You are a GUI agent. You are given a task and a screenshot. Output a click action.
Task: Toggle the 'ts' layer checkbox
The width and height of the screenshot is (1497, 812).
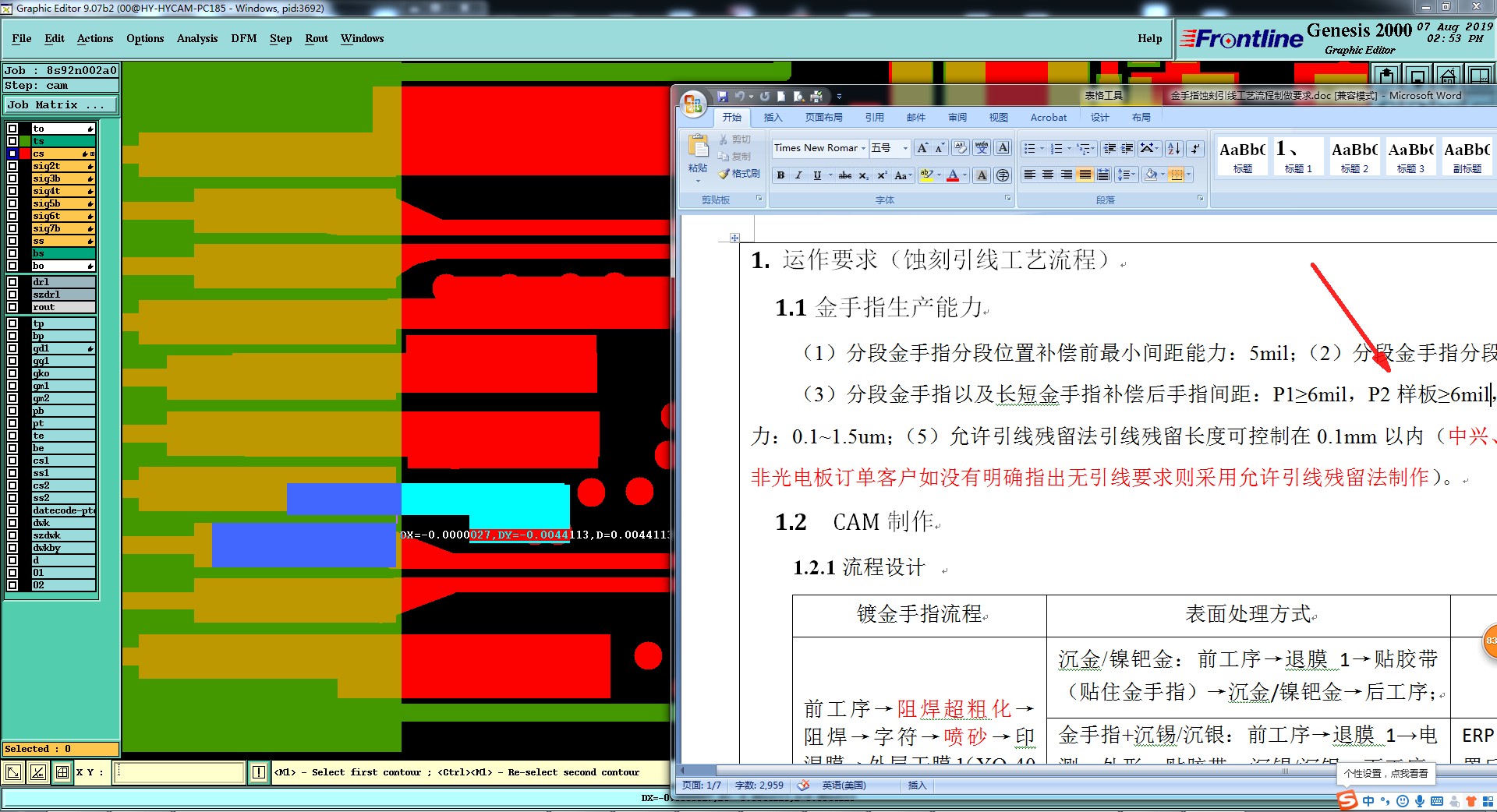click(x=12, y=141)
